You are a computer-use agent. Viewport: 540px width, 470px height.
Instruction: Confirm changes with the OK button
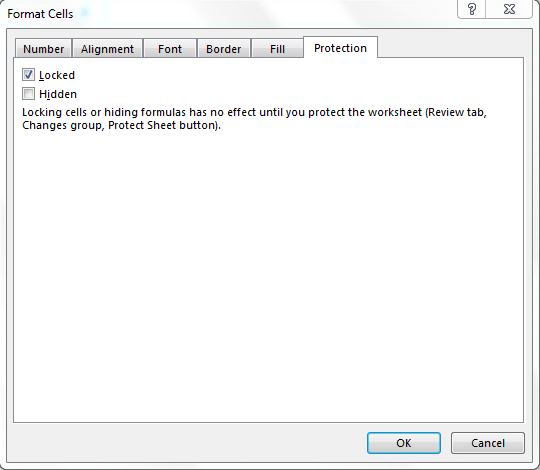pos(404,443)
